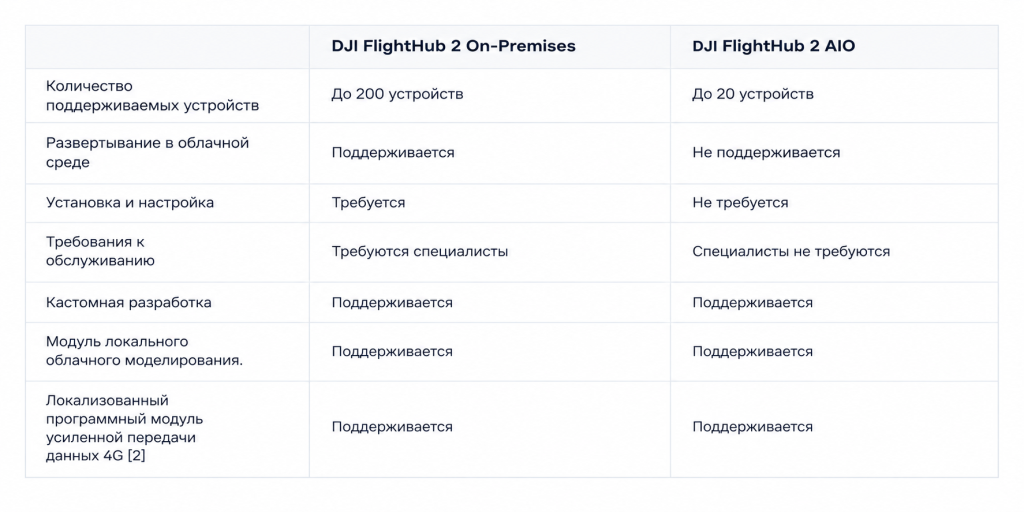Click the 'Требуется' cell under On-Premises

click(368, 202)
